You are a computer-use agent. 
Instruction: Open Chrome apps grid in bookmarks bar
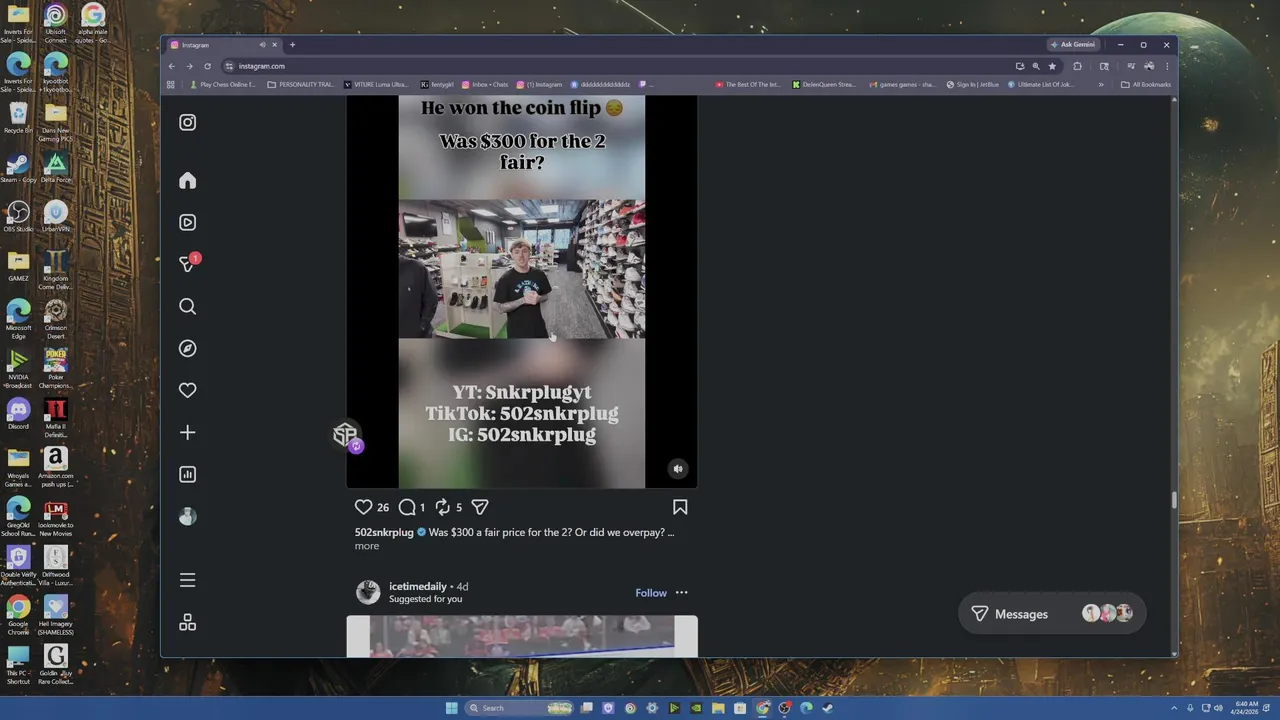click(x=171, y=85)
